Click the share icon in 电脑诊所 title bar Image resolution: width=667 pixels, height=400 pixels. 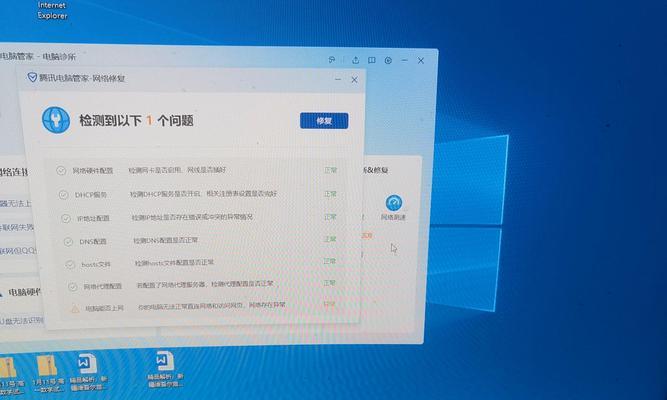[355, 60]
